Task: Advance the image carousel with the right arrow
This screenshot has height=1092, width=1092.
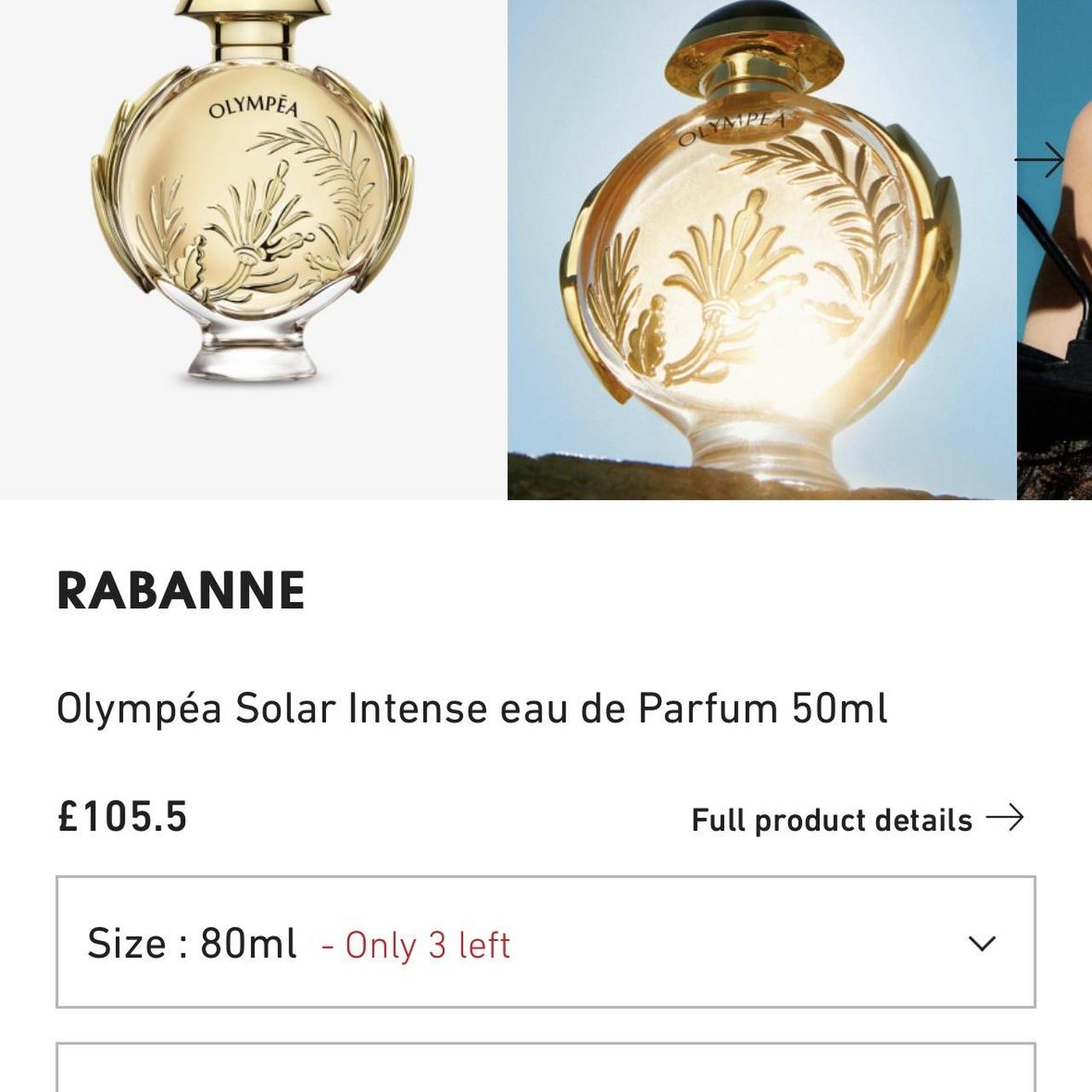Action: tap(1039, 160)
